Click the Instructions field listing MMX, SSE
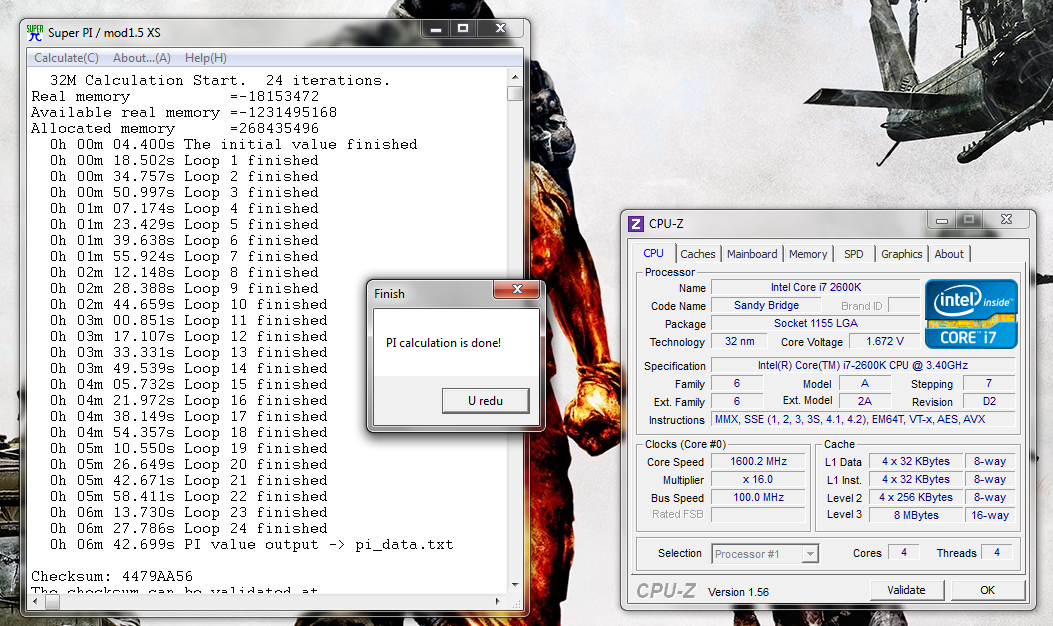1053x626 pixels. [863, 419]
